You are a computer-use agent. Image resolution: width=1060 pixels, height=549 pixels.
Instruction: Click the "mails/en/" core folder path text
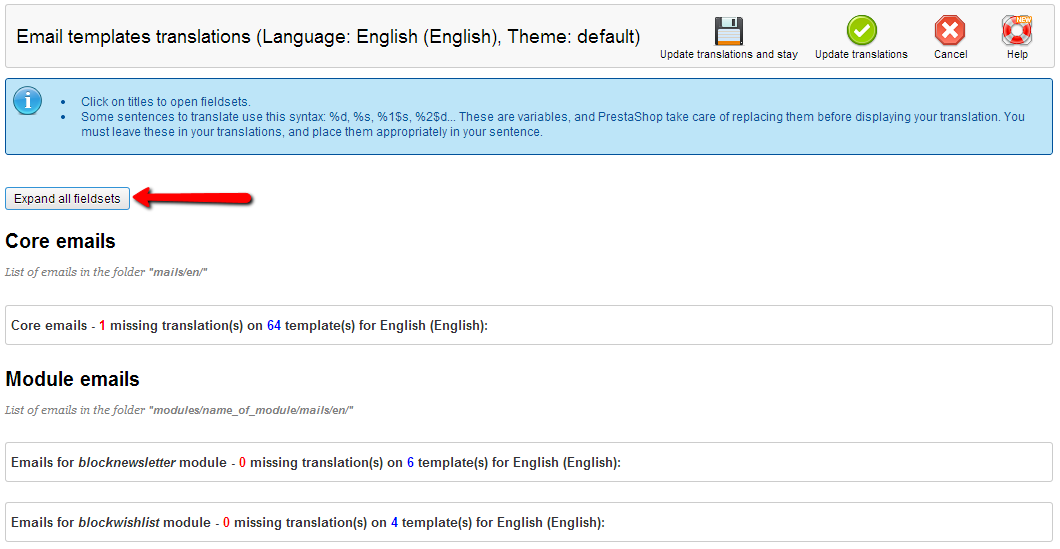tap(177, 272)
